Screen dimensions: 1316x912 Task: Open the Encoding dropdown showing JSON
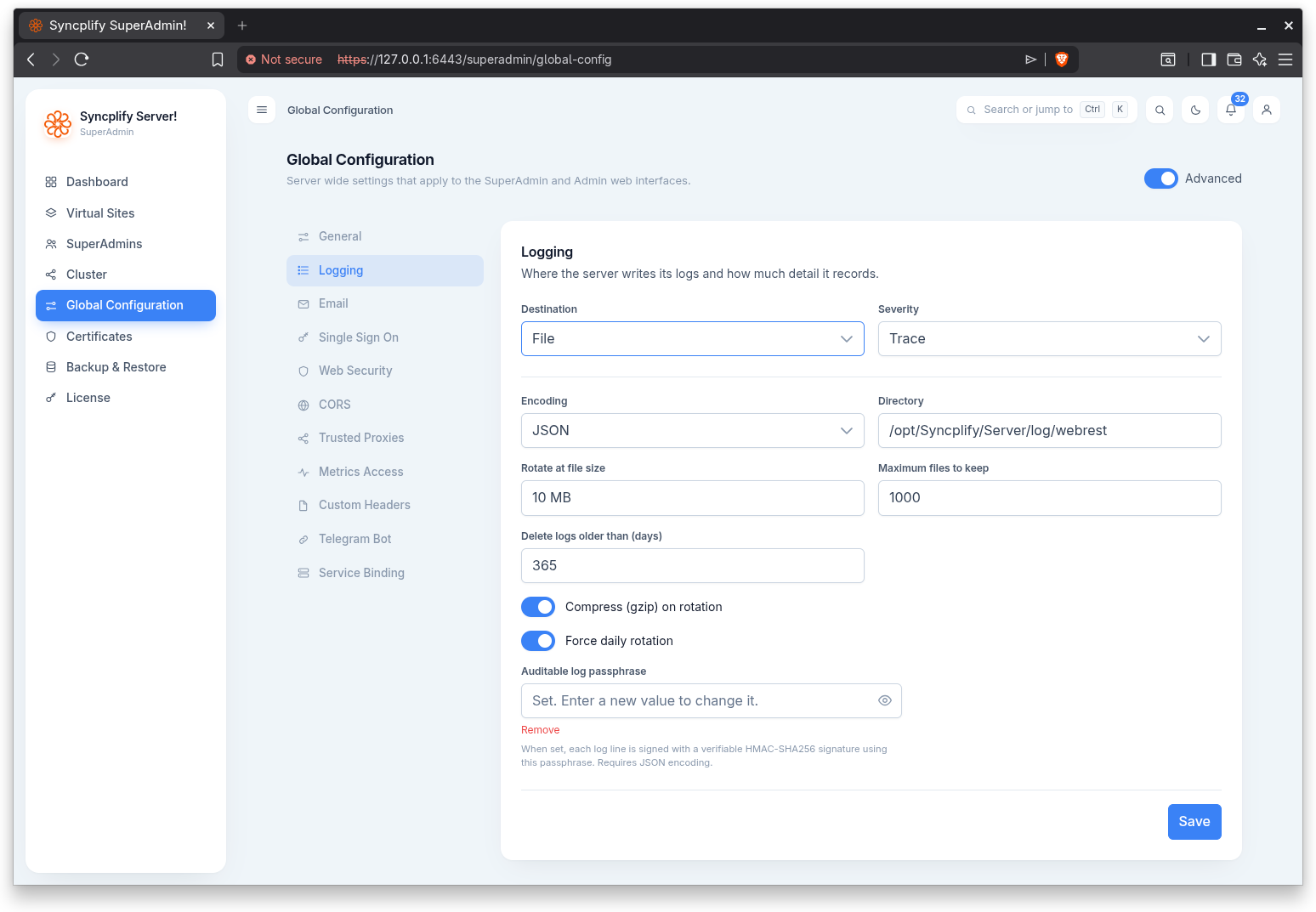693,431
